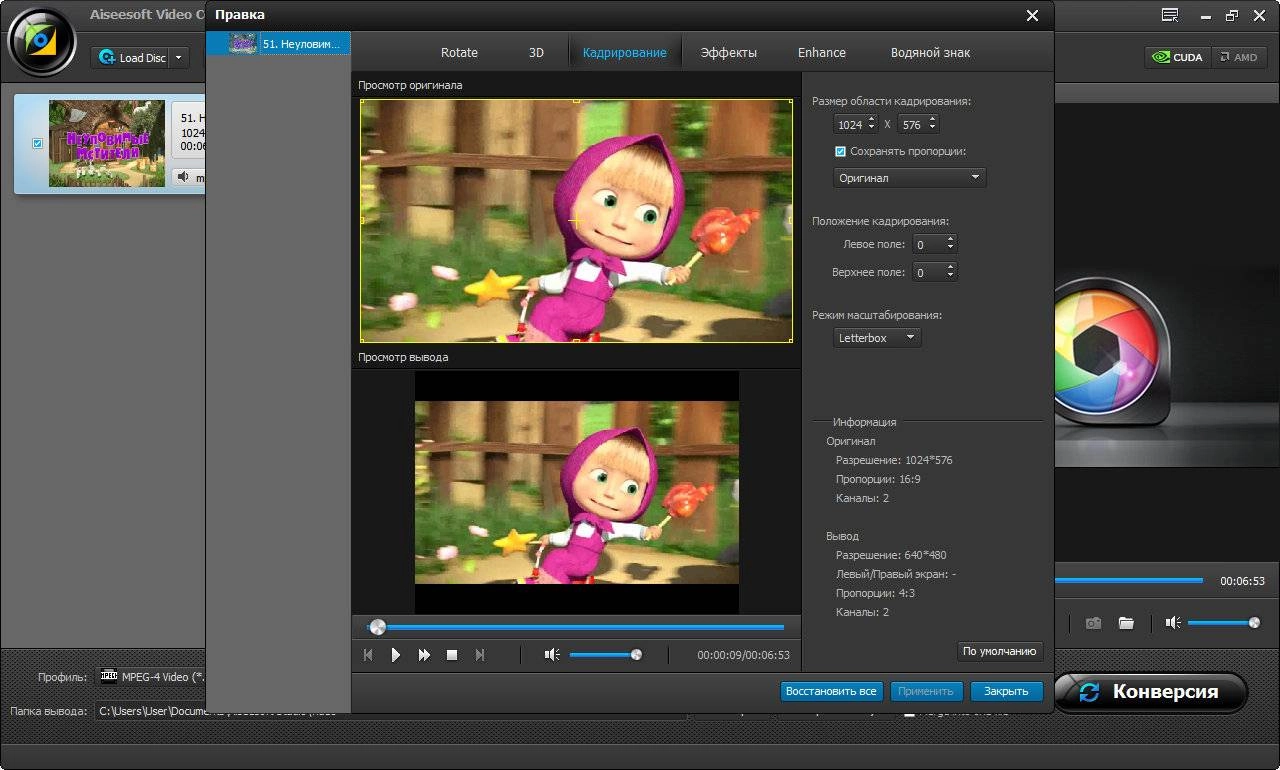This screenshot has height=770, width=1280.
Task: Open the MPEG-4 Video profile dropdown
Action: tap(150, 677)
